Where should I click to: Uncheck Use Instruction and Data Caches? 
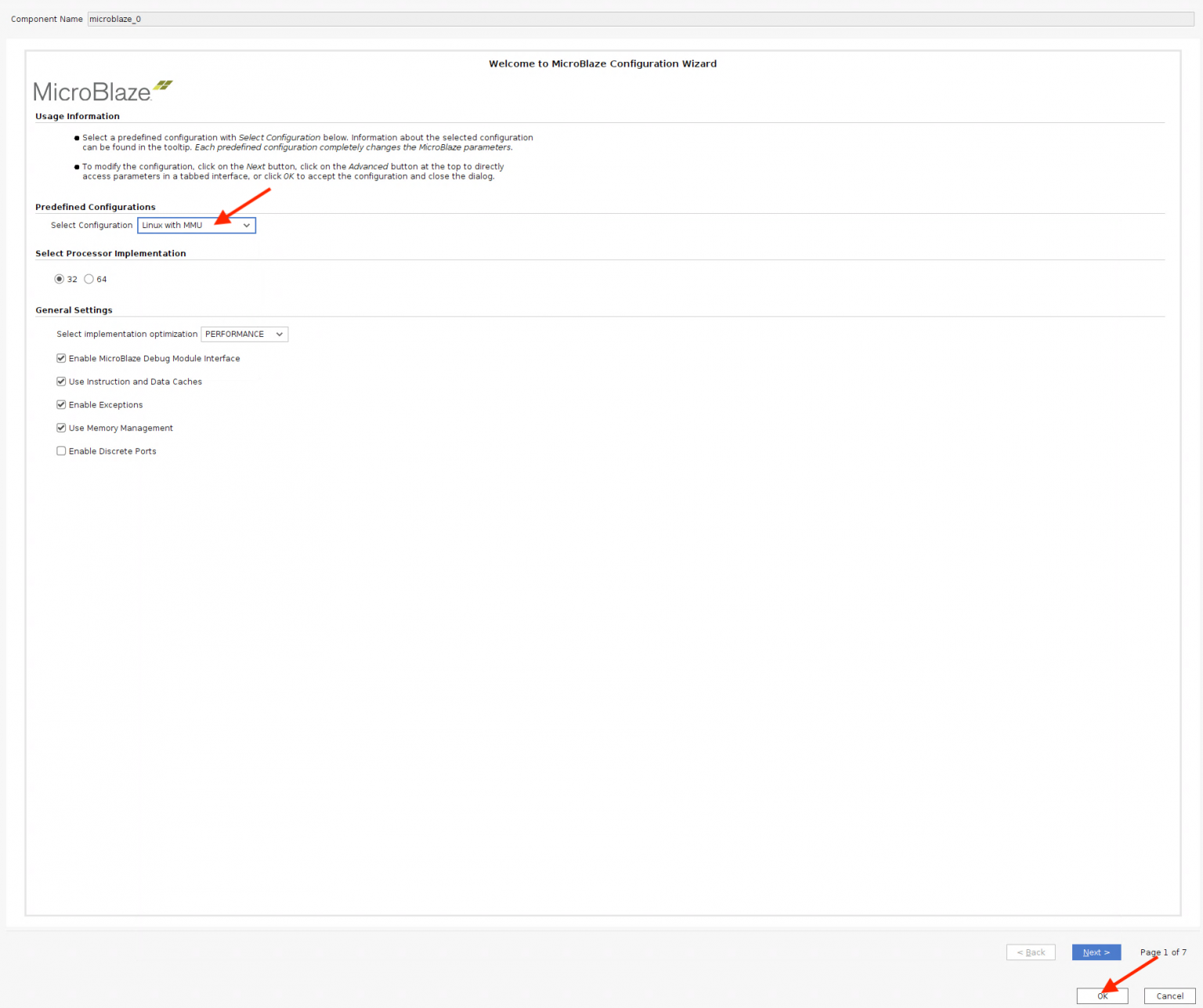[x=61, y=382]
